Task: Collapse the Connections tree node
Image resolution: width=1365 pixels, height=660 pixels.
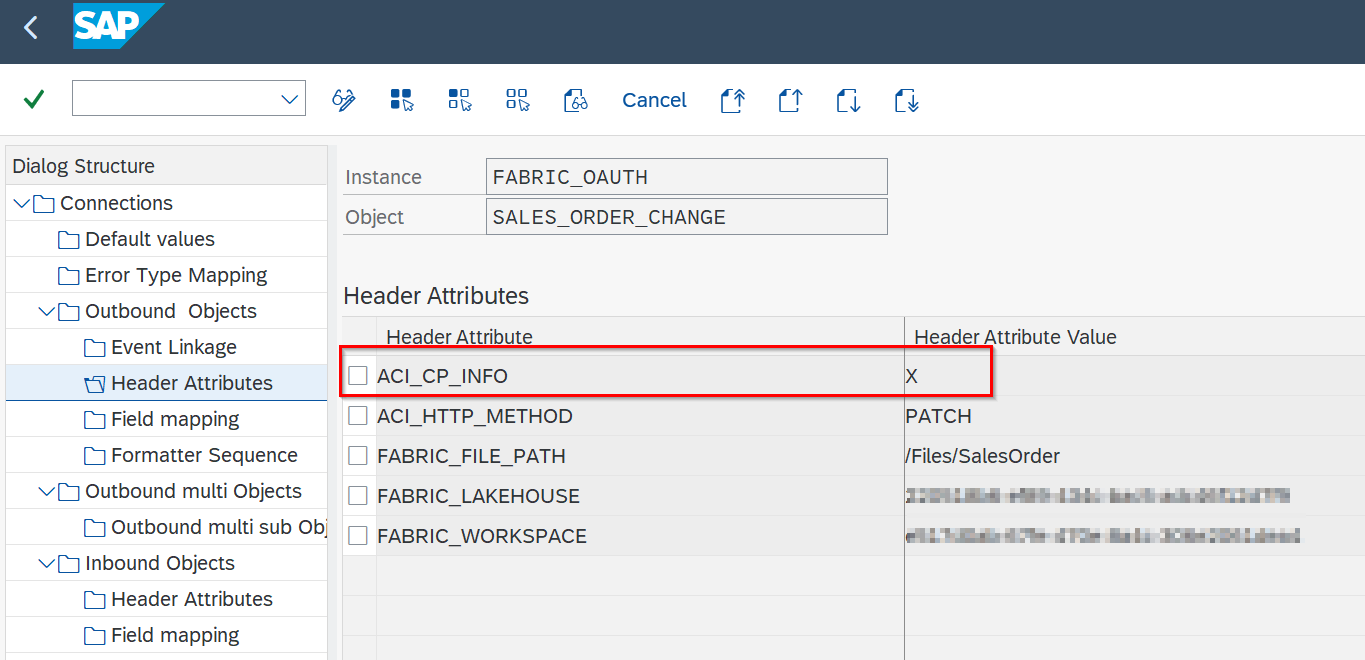Action: 21,203
